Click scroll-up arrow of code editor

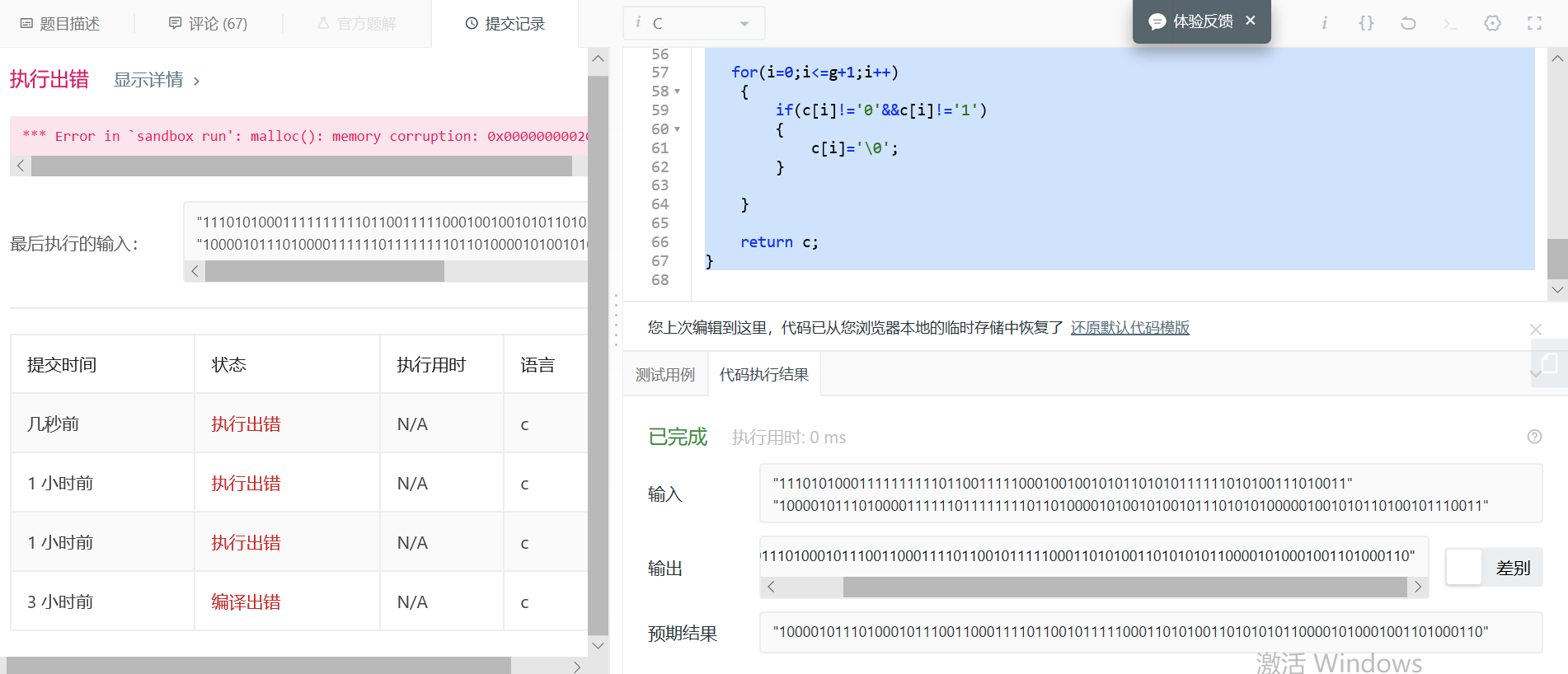tap(1557, 59)
